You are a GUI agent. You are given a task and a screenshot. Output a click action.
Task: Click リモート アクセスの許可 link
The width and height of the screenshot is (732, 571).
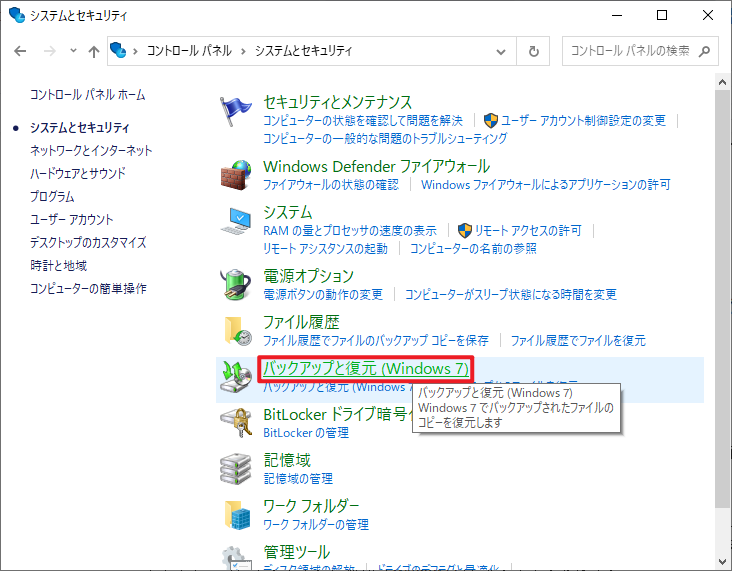[x=528, y=231]
